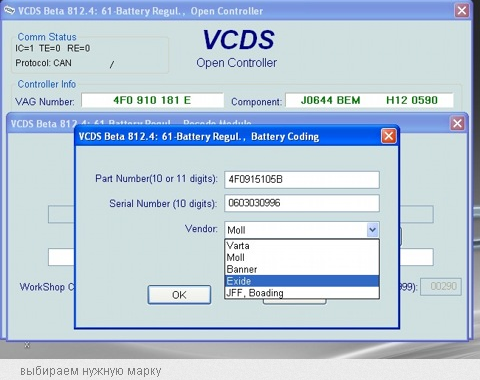Click the Protocol: CAN text

pyautogui.click(x=43, y=63)
